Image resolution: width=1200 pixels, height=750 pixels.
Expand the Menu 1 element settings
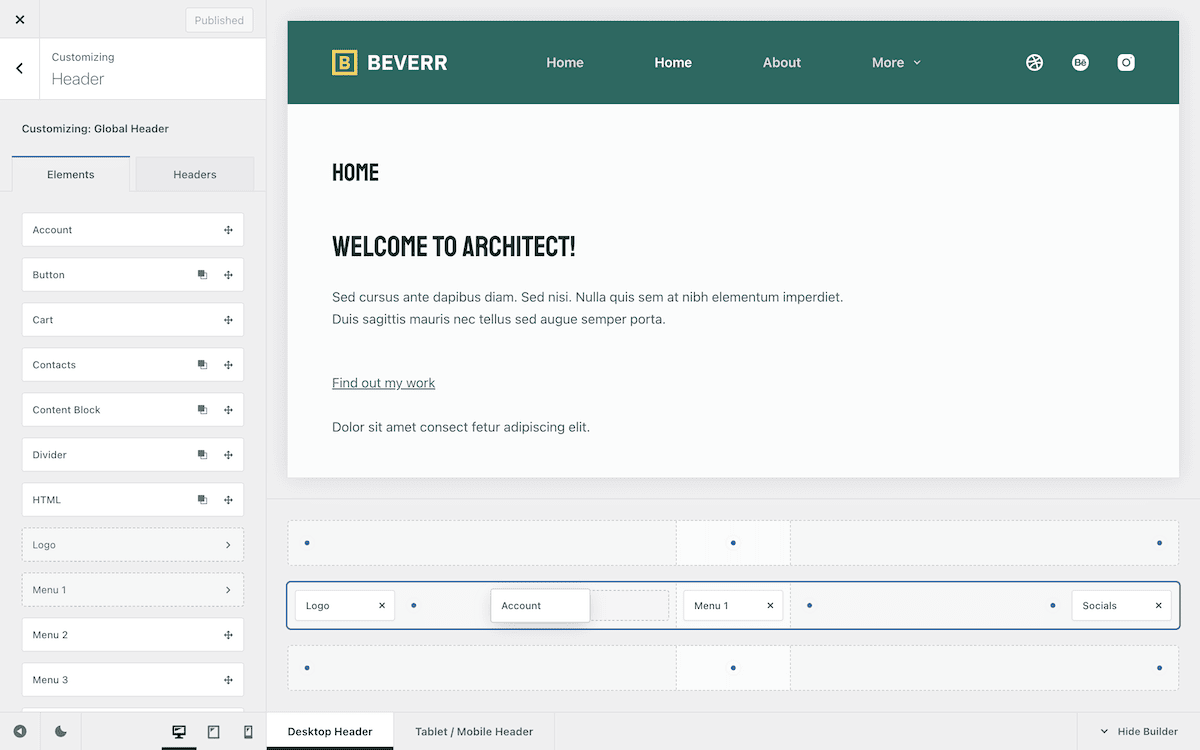click(228, 590)
